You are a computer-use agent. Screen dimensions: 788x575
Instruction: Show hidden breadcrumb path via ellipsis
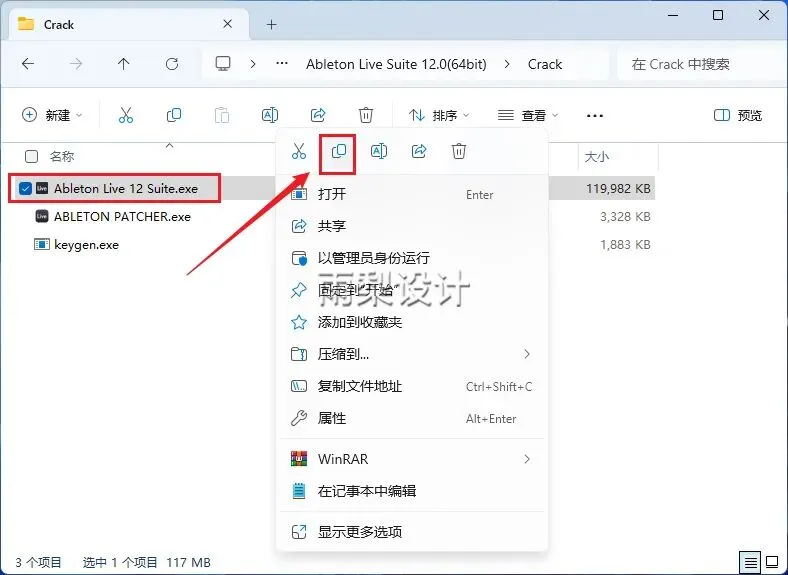pyautogui.click(x=282, y=64)
